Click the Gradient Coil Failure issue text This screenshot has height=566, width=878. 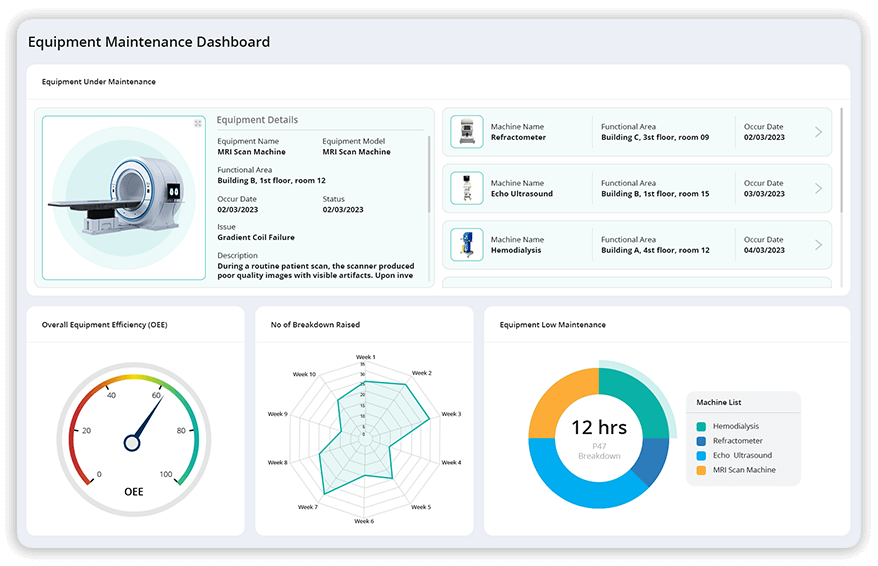pos(256,238)
